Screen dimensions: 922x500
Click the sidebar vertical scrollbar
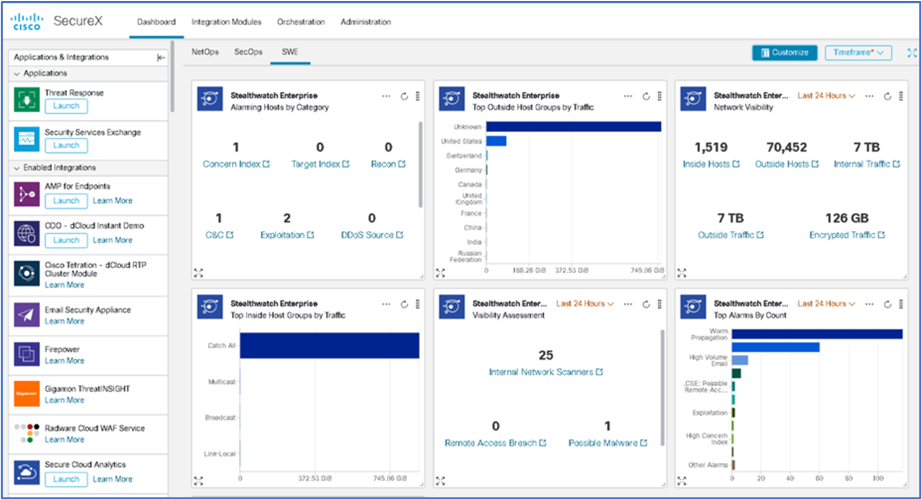tap(172, 76)
